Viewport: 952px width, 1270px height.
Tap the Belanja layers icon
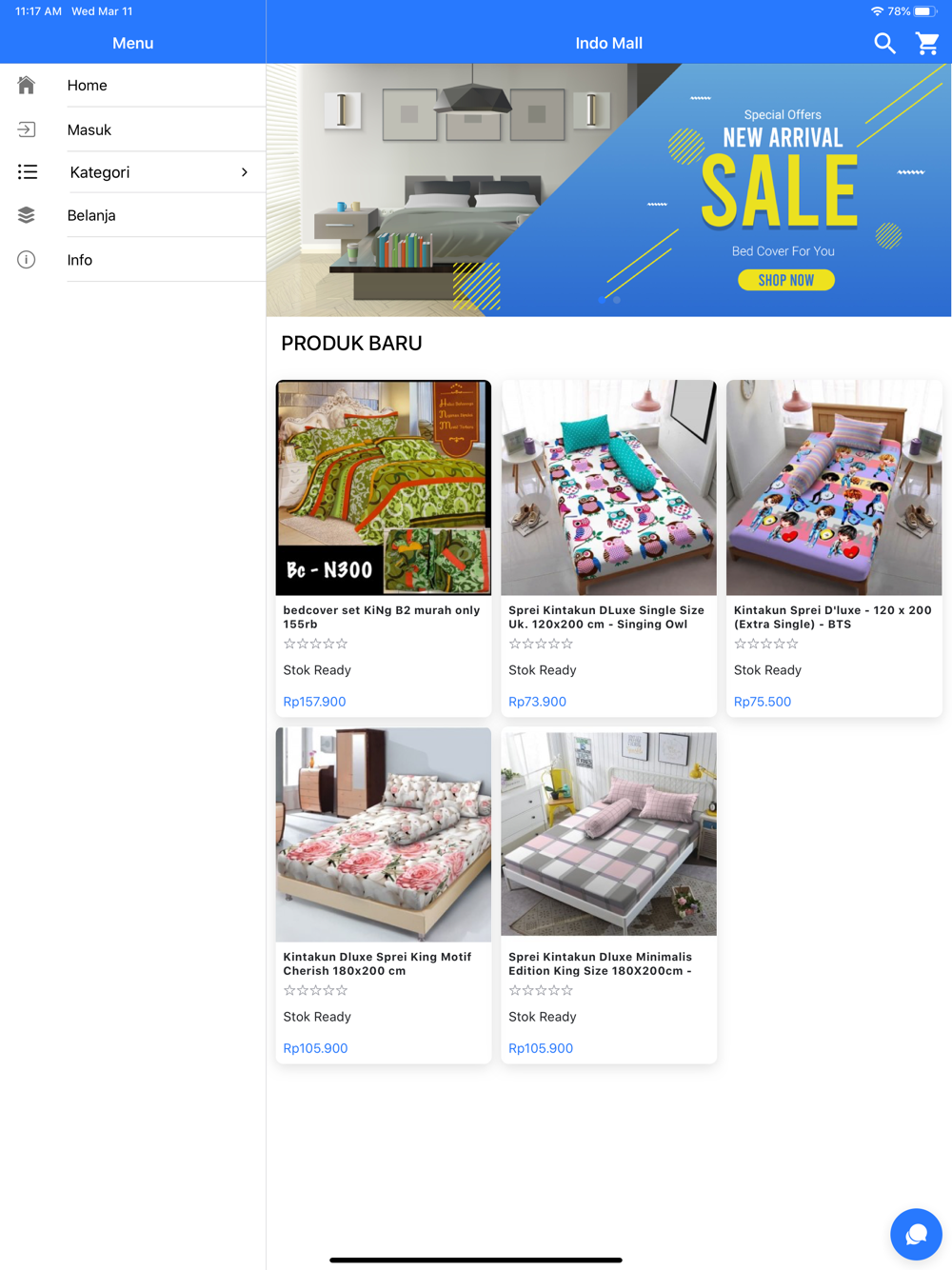[x=27, y=215]
